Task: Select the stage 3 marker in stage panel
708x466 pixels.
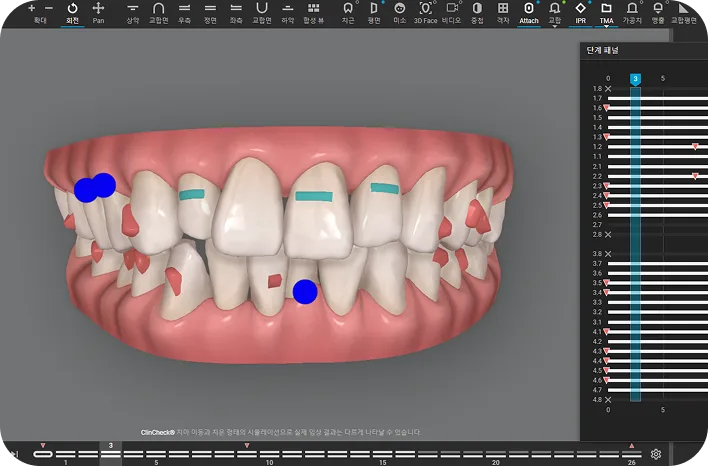Action: click(x=635, y=79)
